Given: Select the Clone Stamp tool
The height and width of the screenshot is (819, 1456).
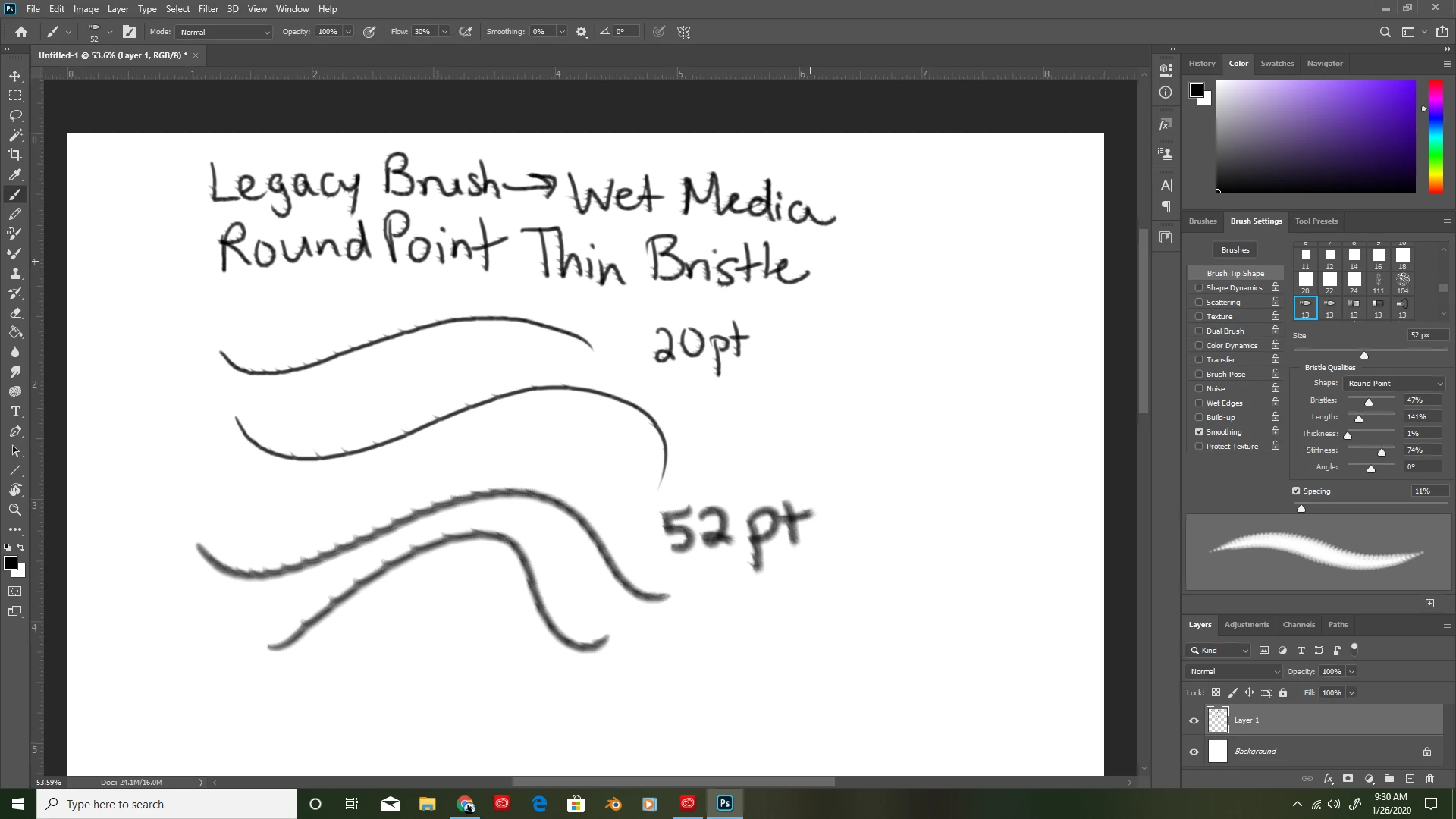Looking at the screenshot, I should (x=15, y=273).
